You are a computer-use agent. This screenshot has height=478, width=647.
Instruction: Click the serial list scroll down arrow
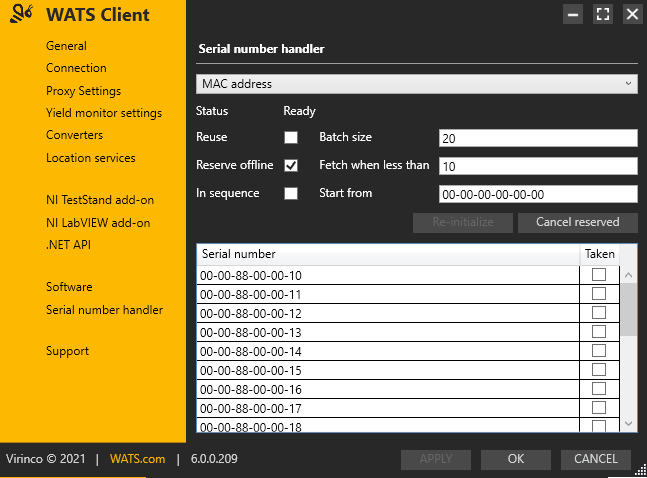tap(628, 424)
